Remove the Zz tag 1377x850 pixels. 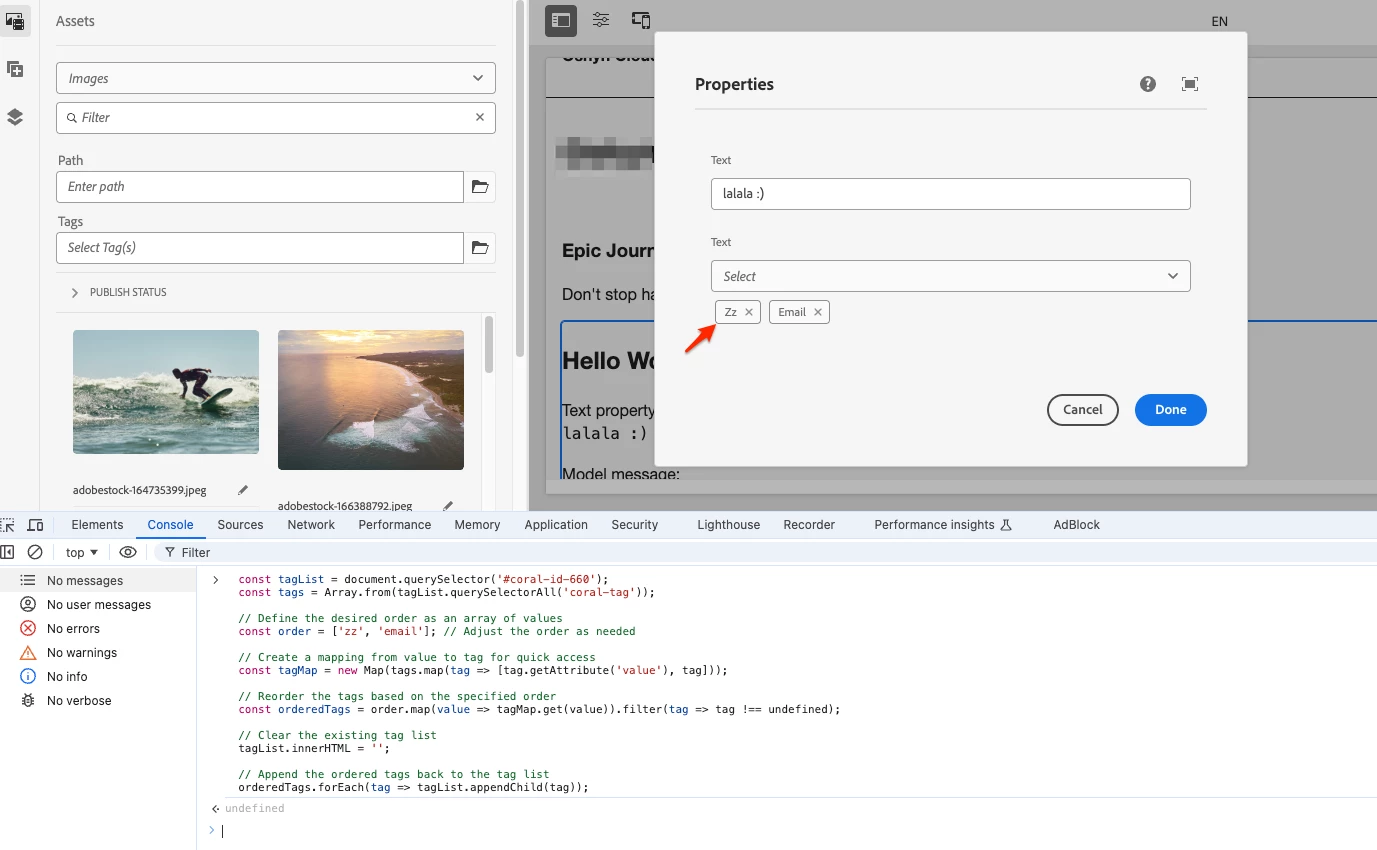[749, 312]
